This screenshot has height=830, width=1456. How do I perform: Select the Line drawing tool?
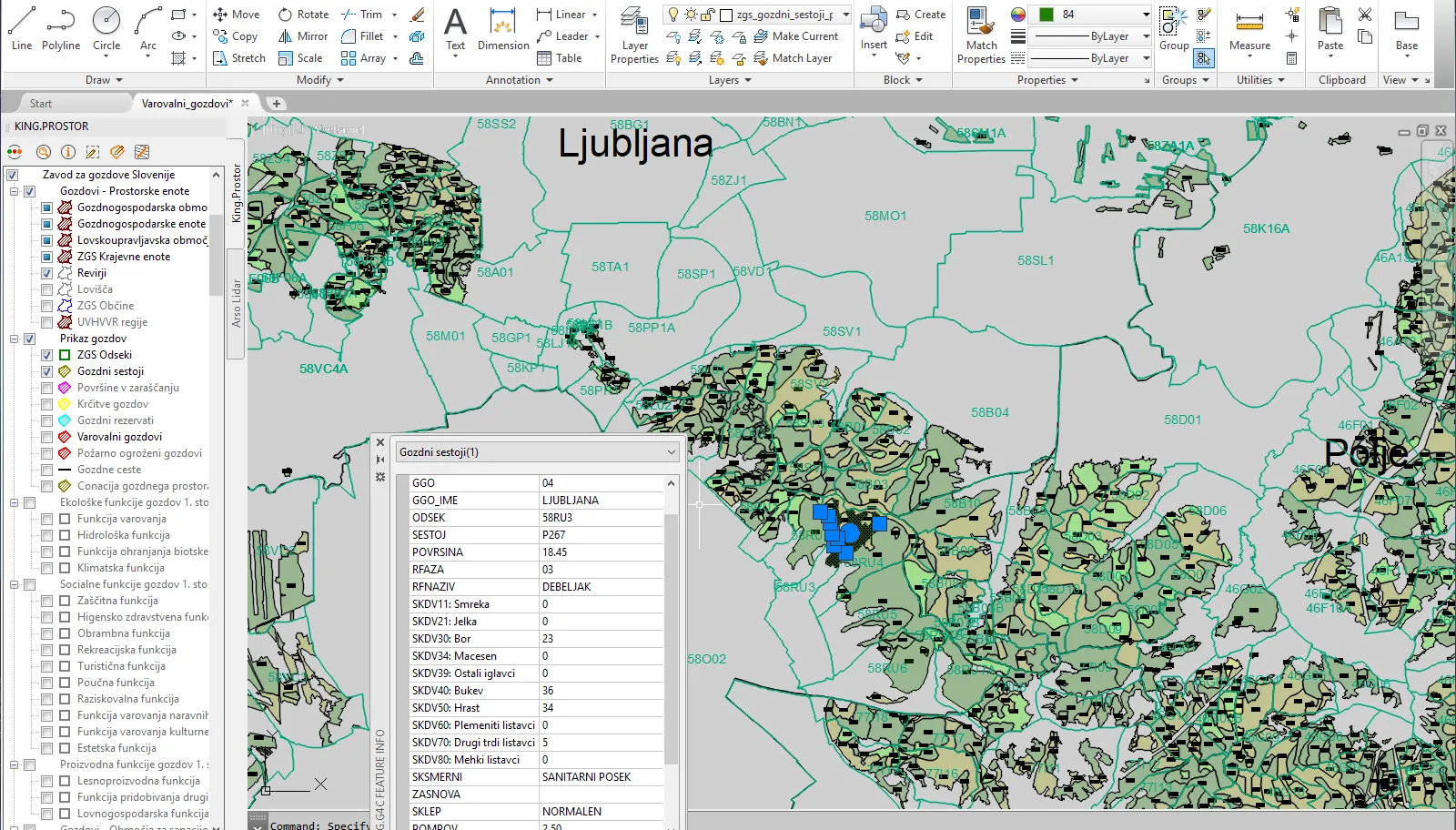click(22, 29)
